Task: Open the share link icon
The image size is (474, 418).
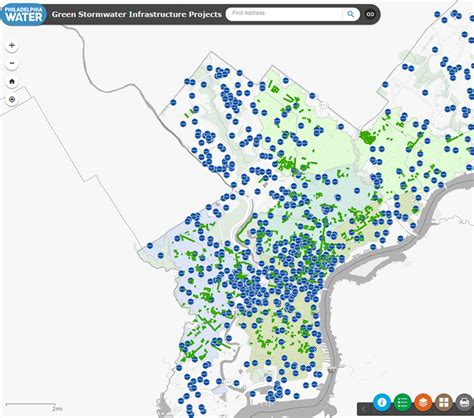Action: [x=370, y=14]
